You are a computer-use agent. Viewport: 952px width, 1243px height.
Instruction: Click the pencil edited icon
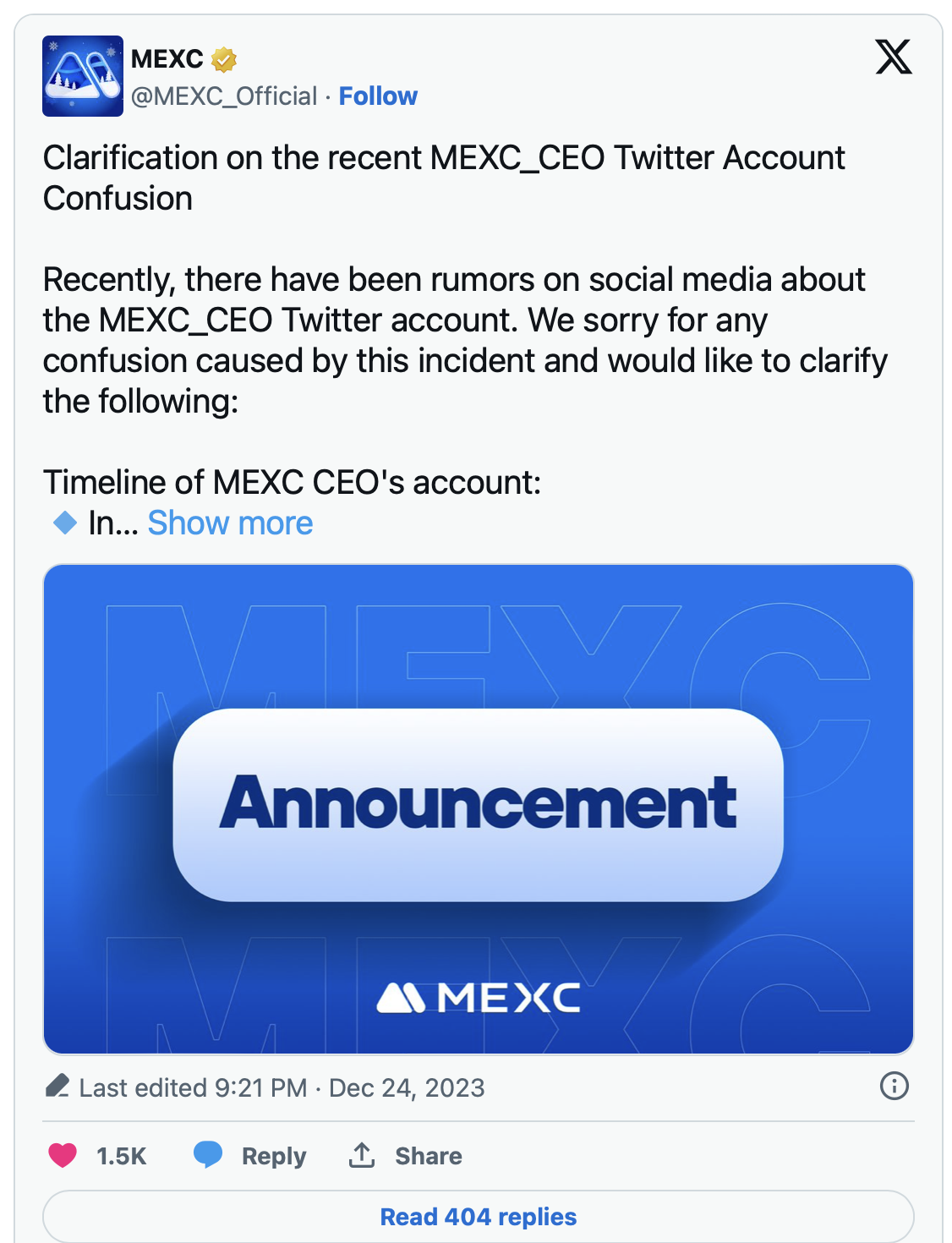[57, 1087]
